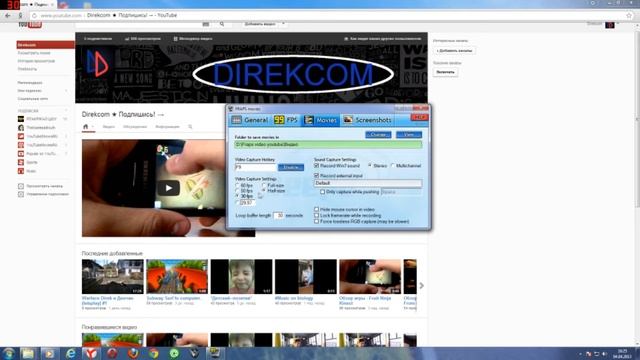Click the YouTube logo
The height and width of the screenshot is (360, 640).
[30, 25]
